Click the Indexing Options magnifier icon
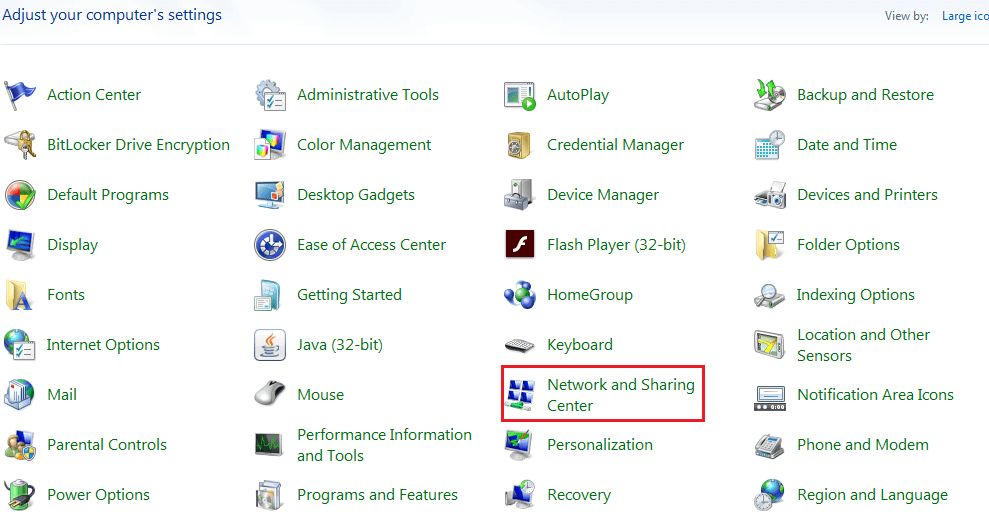The height and width of the screenshot is (523, 989). point(770,295)
